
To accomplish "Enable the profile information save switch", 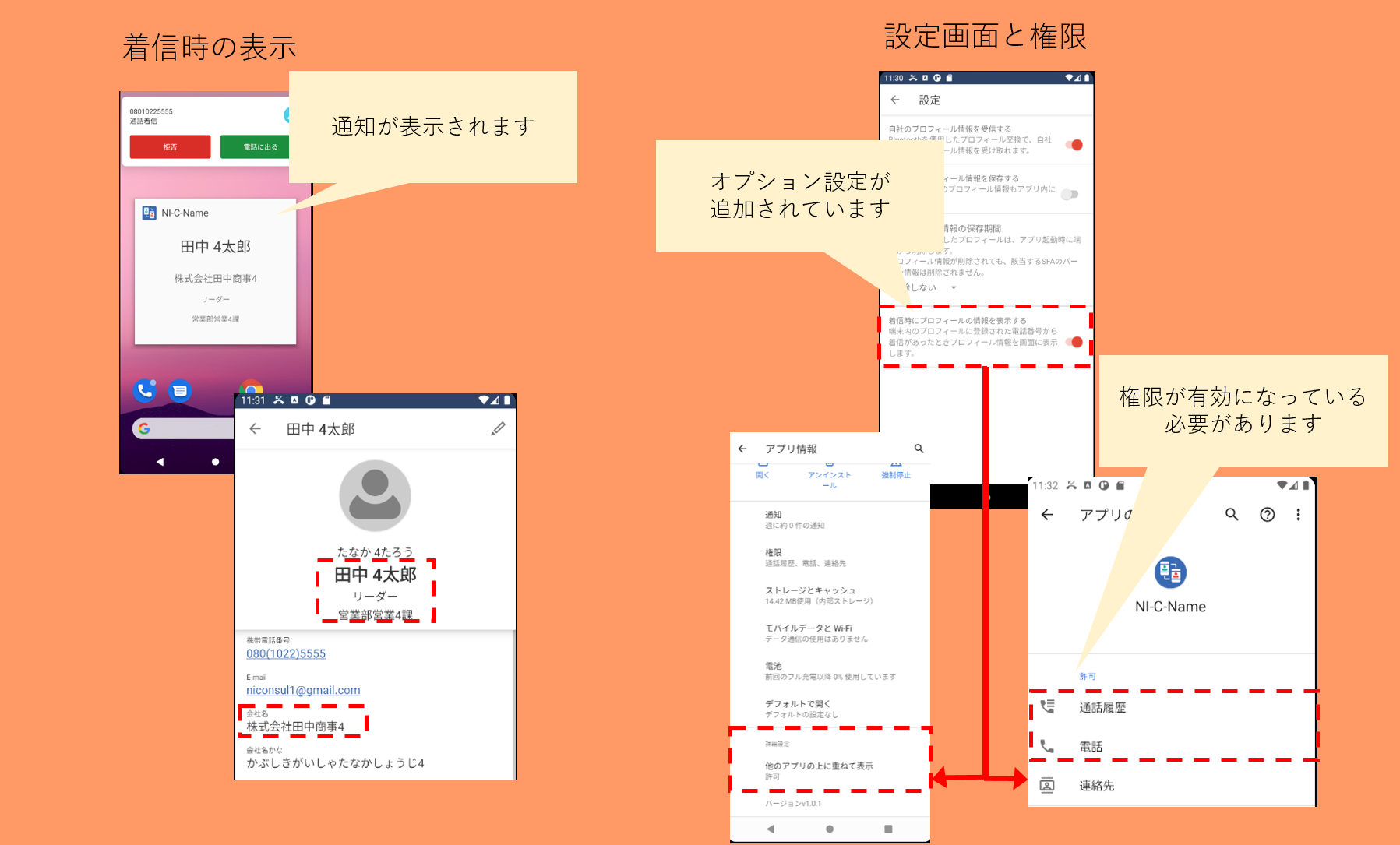I will click(x=1071, y=195).
